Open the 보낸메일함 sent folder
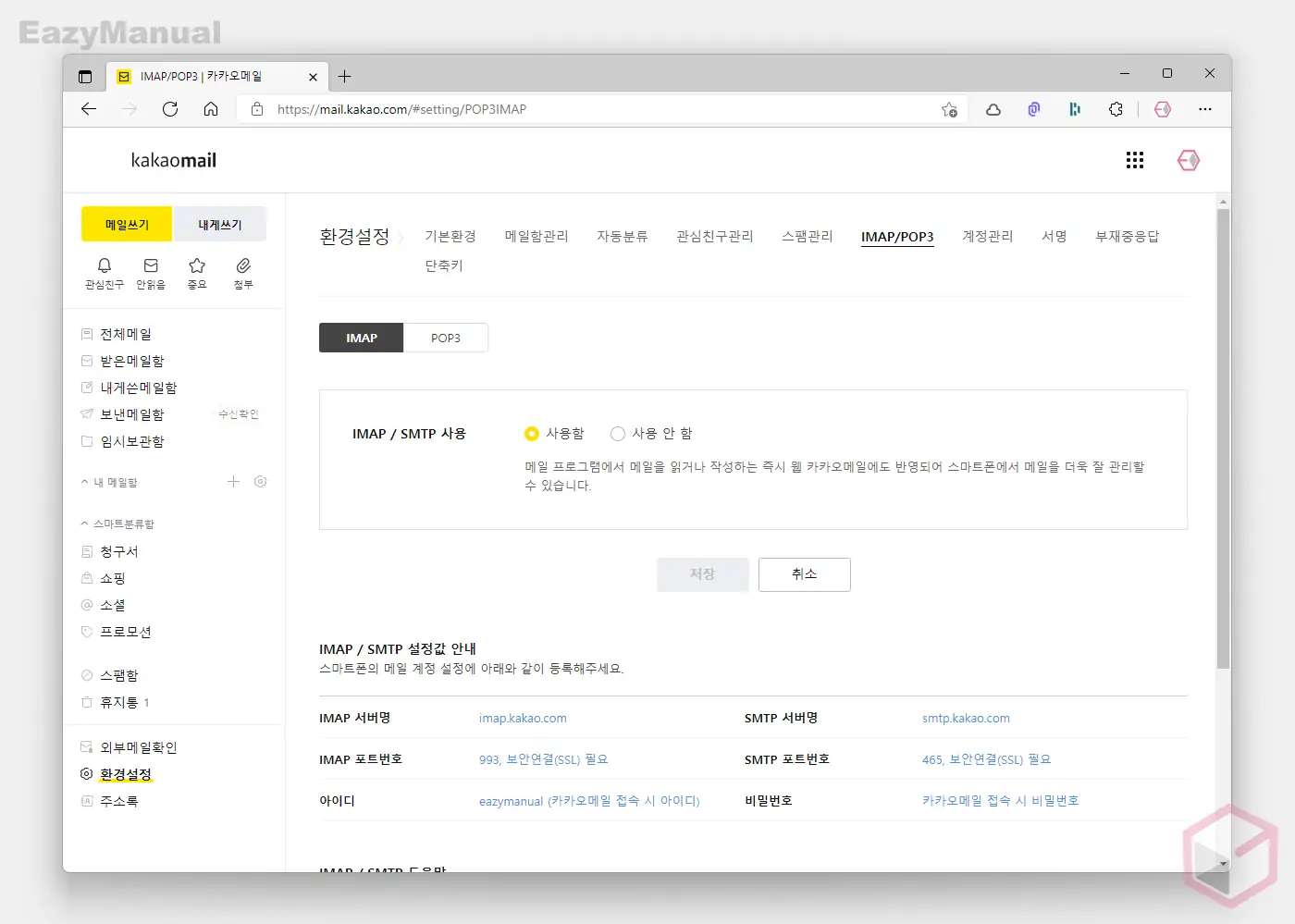This screenshot has width=1295, height=924. (x=132, y=415)
